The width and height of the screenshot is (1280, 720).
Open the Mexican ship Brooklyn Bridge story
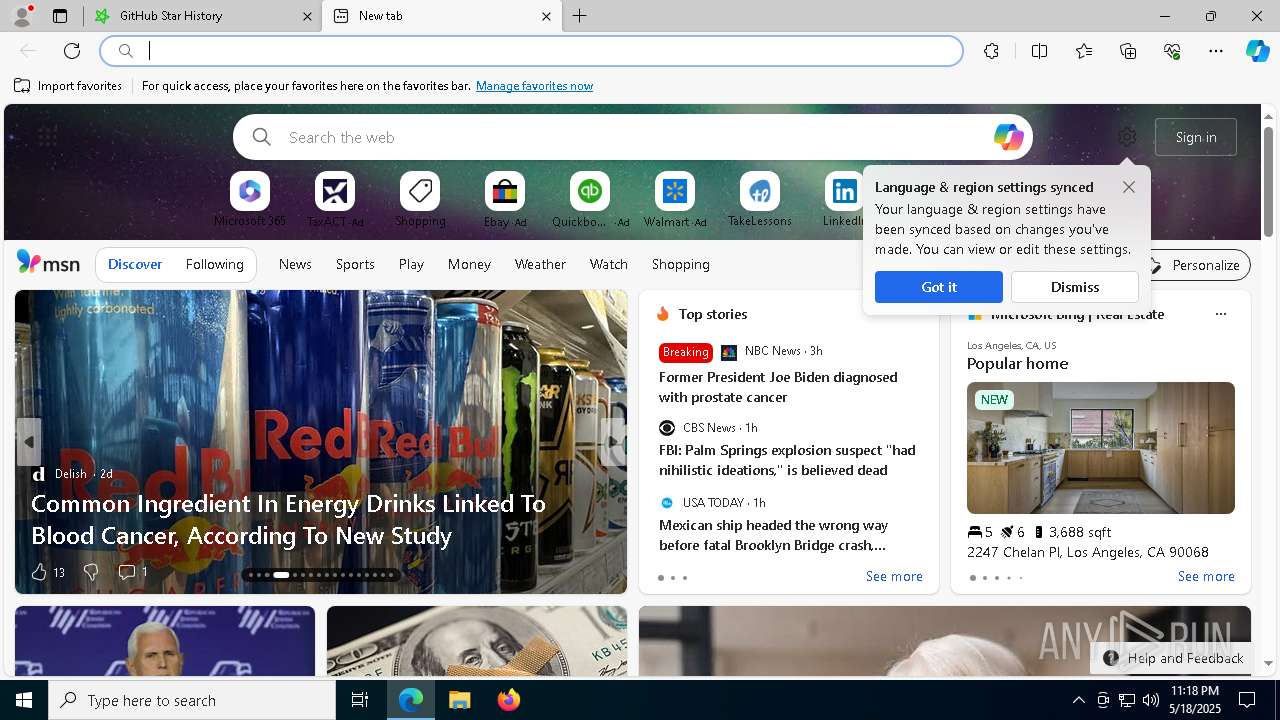click(x=773, y=535)
